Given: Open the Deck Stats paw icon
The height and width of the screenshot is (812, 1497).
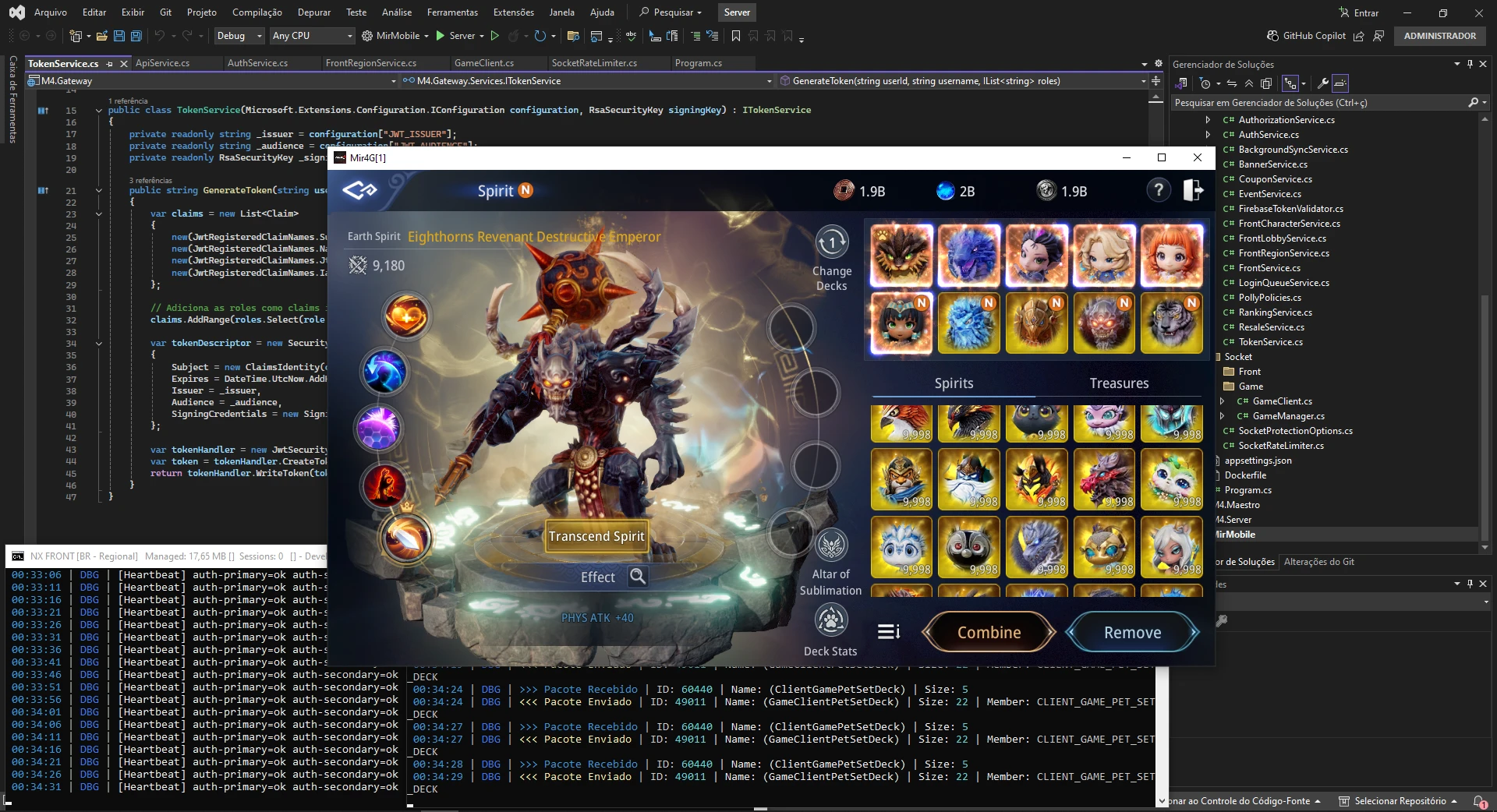Looking at the screenshot, I should (831, 620).
